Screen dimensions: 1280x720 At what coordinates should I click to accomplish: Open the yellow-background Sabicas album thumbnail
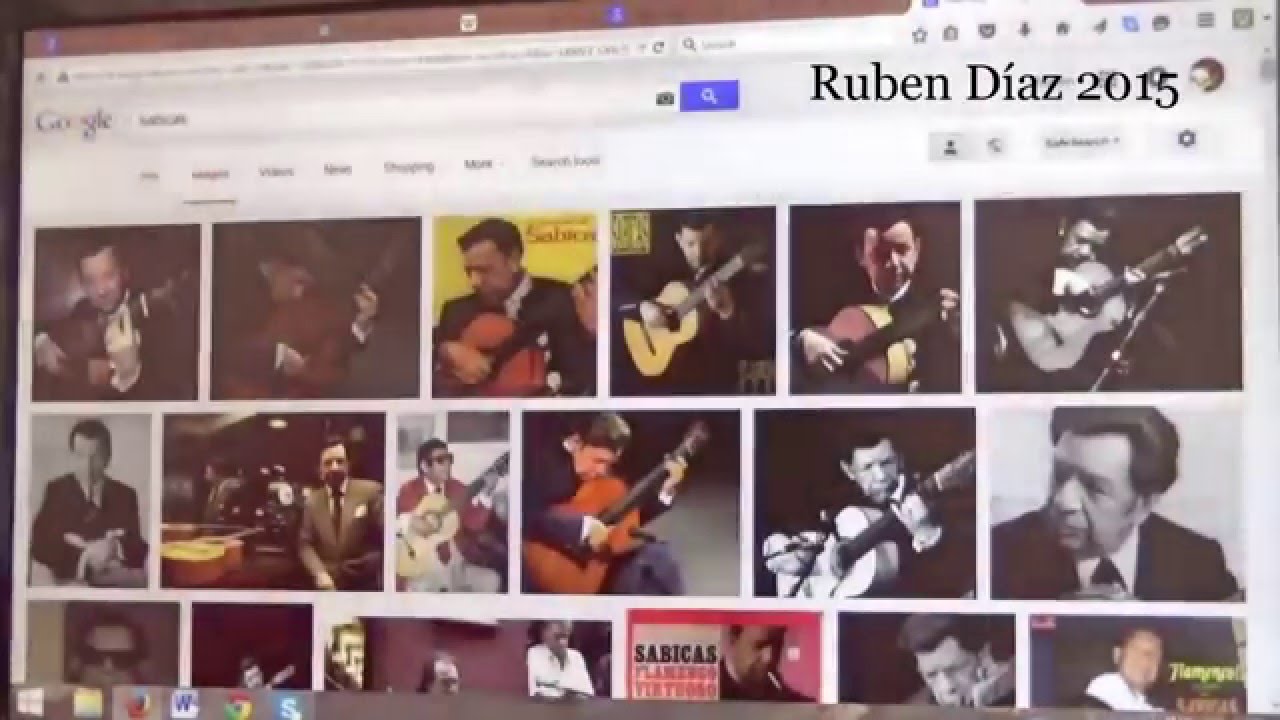pyautogui.click(x=514, y=306)
